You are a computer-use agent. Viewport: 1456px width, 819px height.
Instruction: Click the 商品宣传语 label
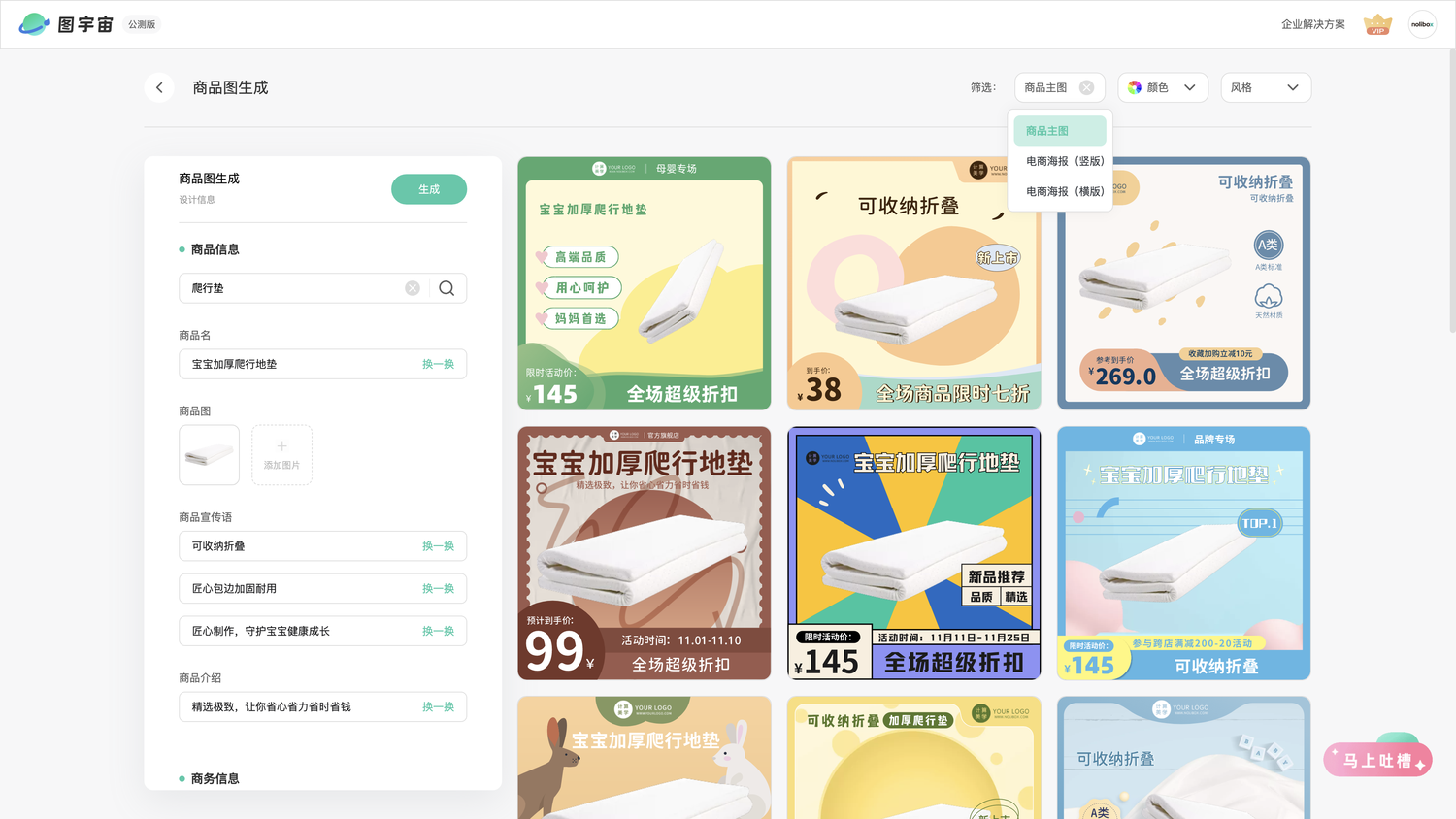(205, 517)
